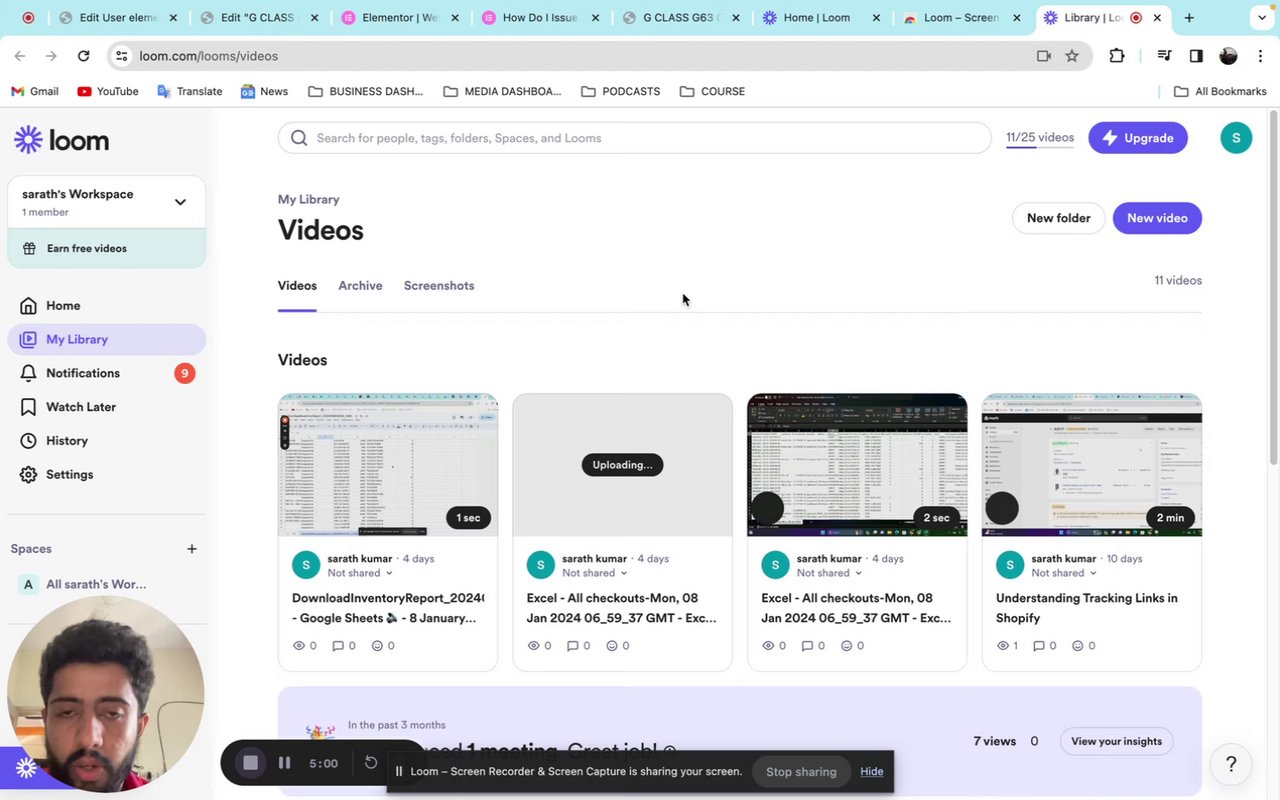Click the Loom search field
The width and height of the screenshot is (1280, 800).
(x=635, y=138)
